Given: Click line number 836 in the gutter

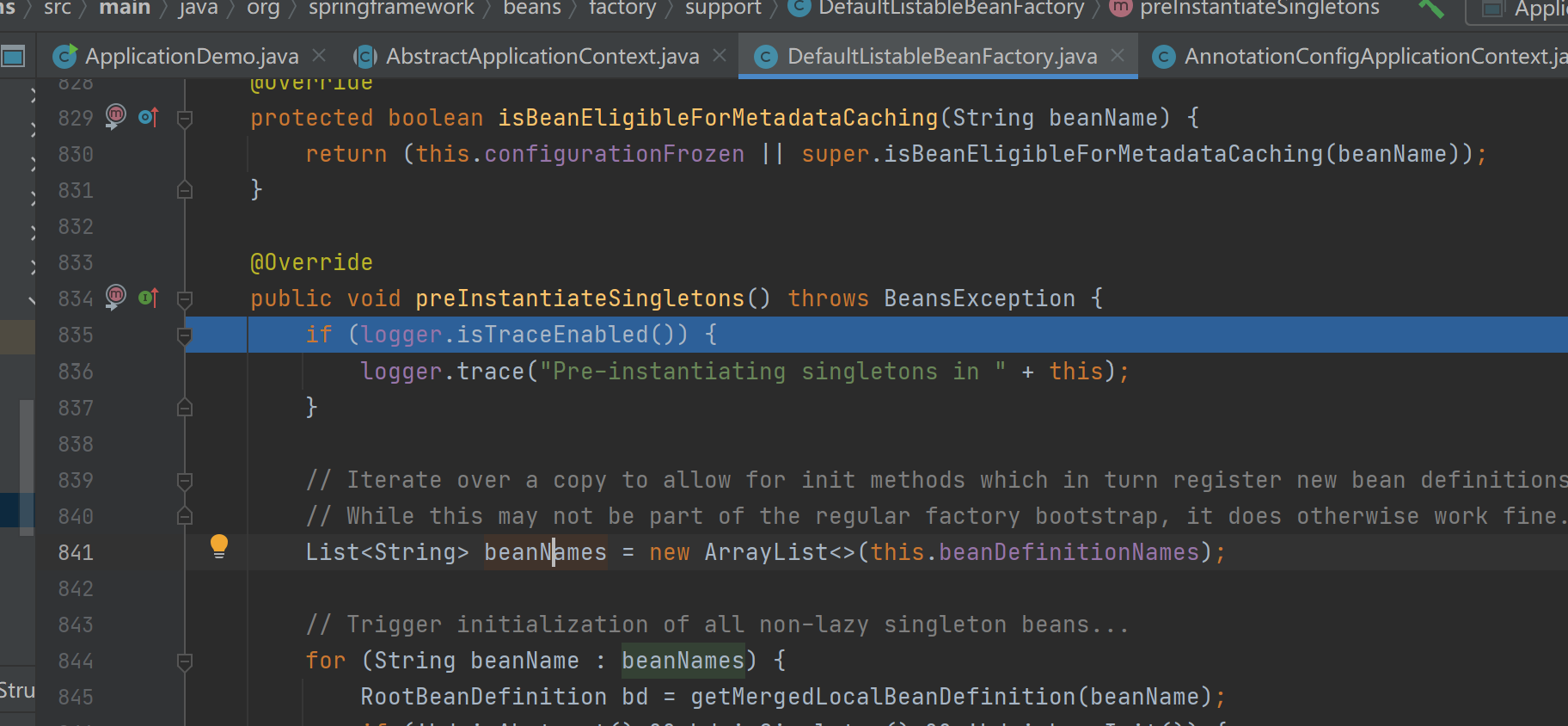Looking at the screenshot, I should (x=76, y=372).
